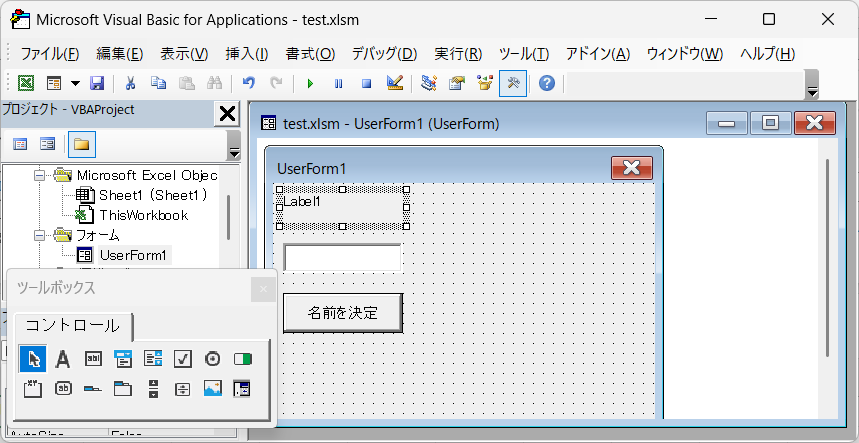Viewport: 859px width, 443px height.
Task: Open the 書式(O) menu
Action: (310, 54)
